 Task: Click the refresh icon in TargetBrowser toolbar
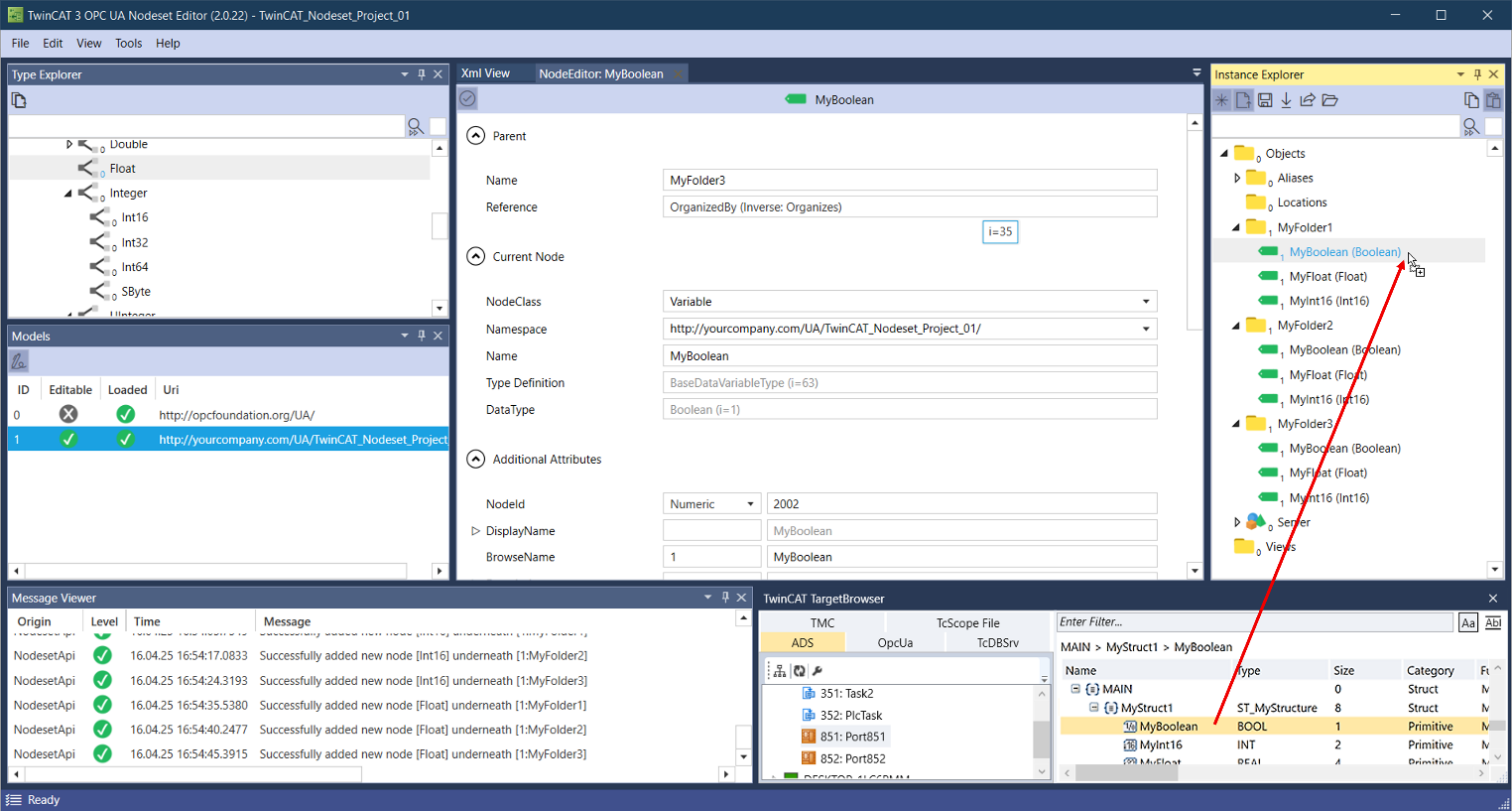point(799,671)
